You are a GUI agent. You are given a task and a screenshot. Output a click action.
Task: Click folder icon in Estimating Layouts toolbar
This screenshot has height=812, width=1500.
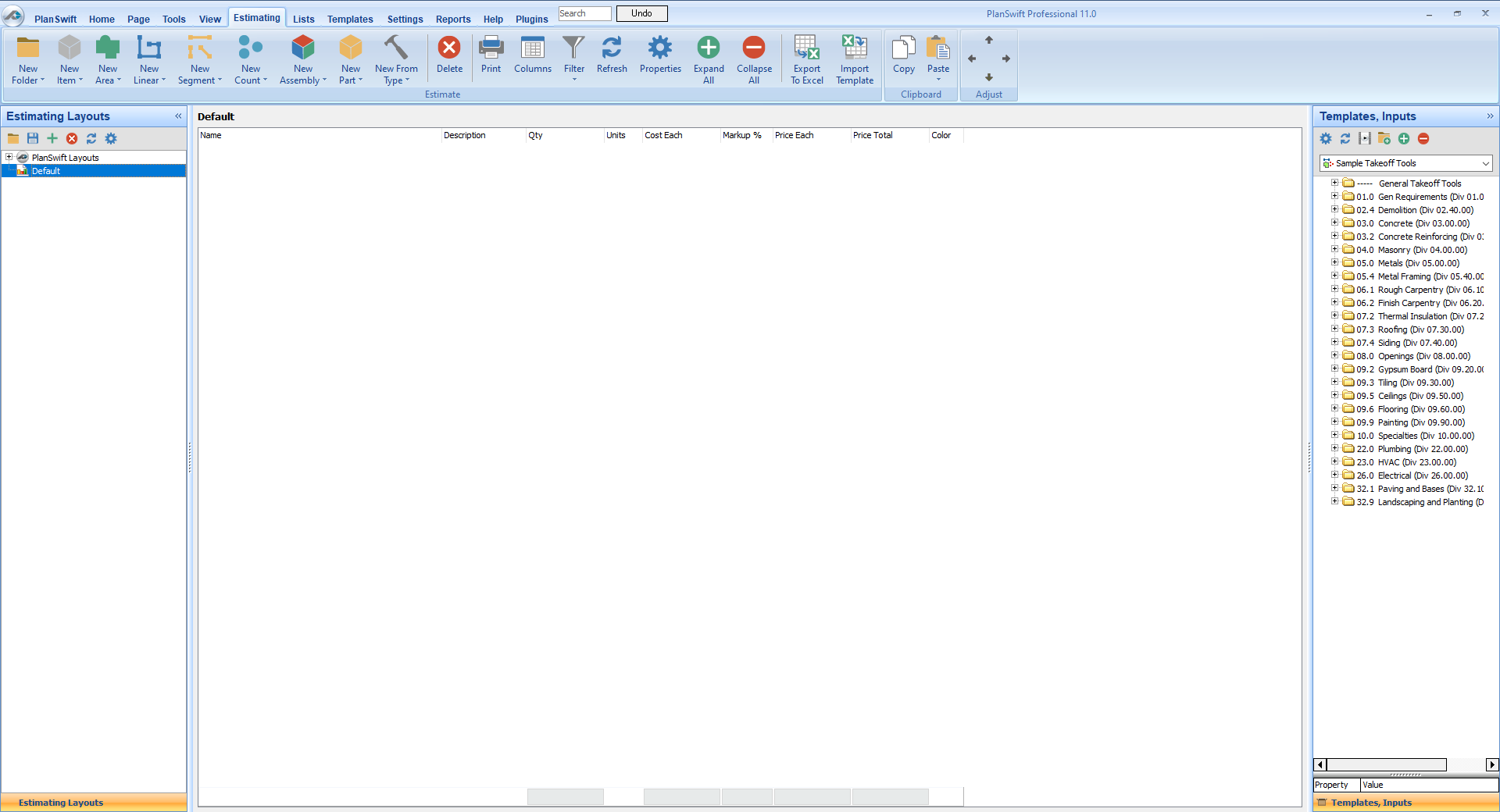point(13,138)
